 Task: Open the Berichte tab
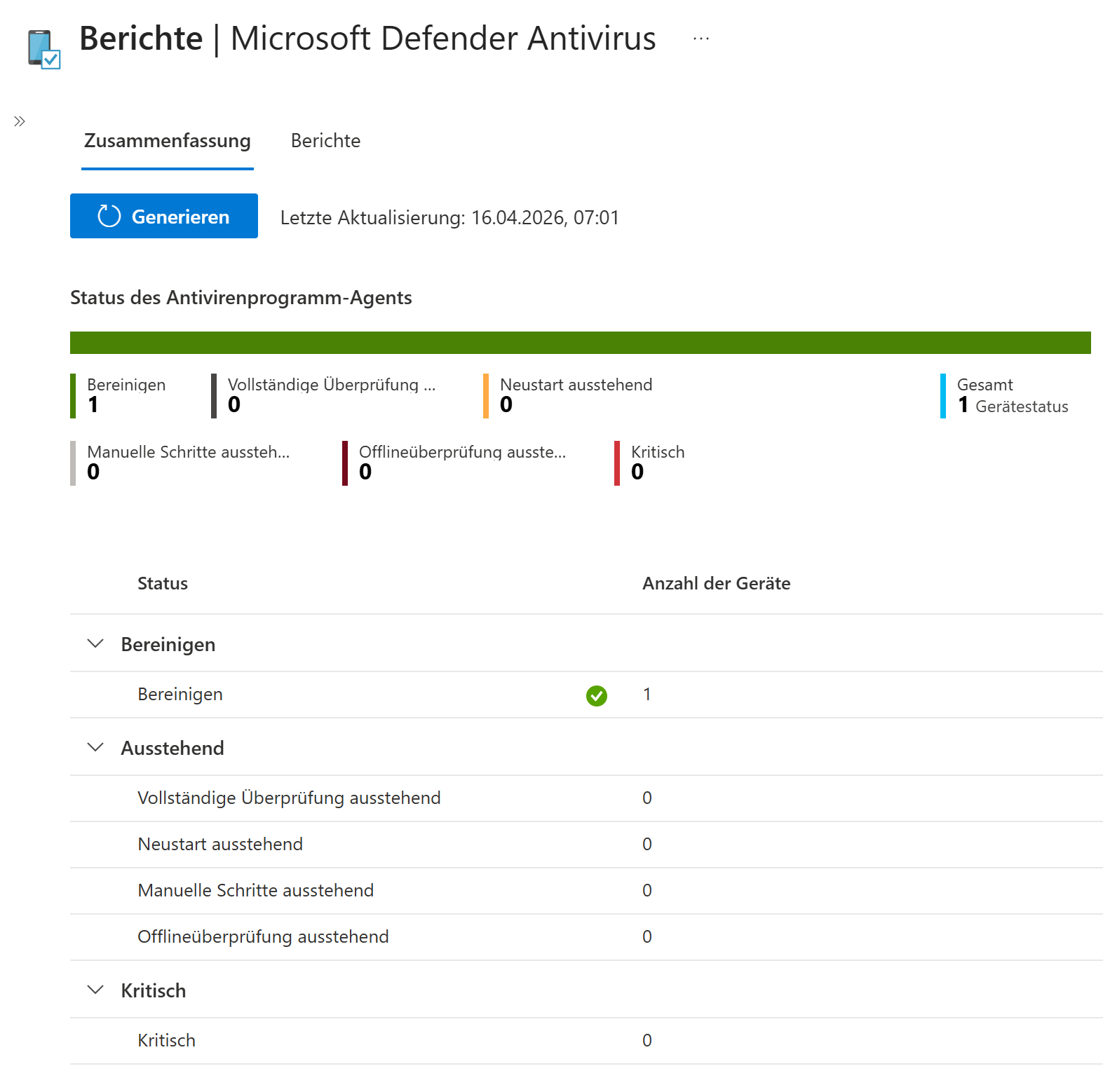click(325, 141)
